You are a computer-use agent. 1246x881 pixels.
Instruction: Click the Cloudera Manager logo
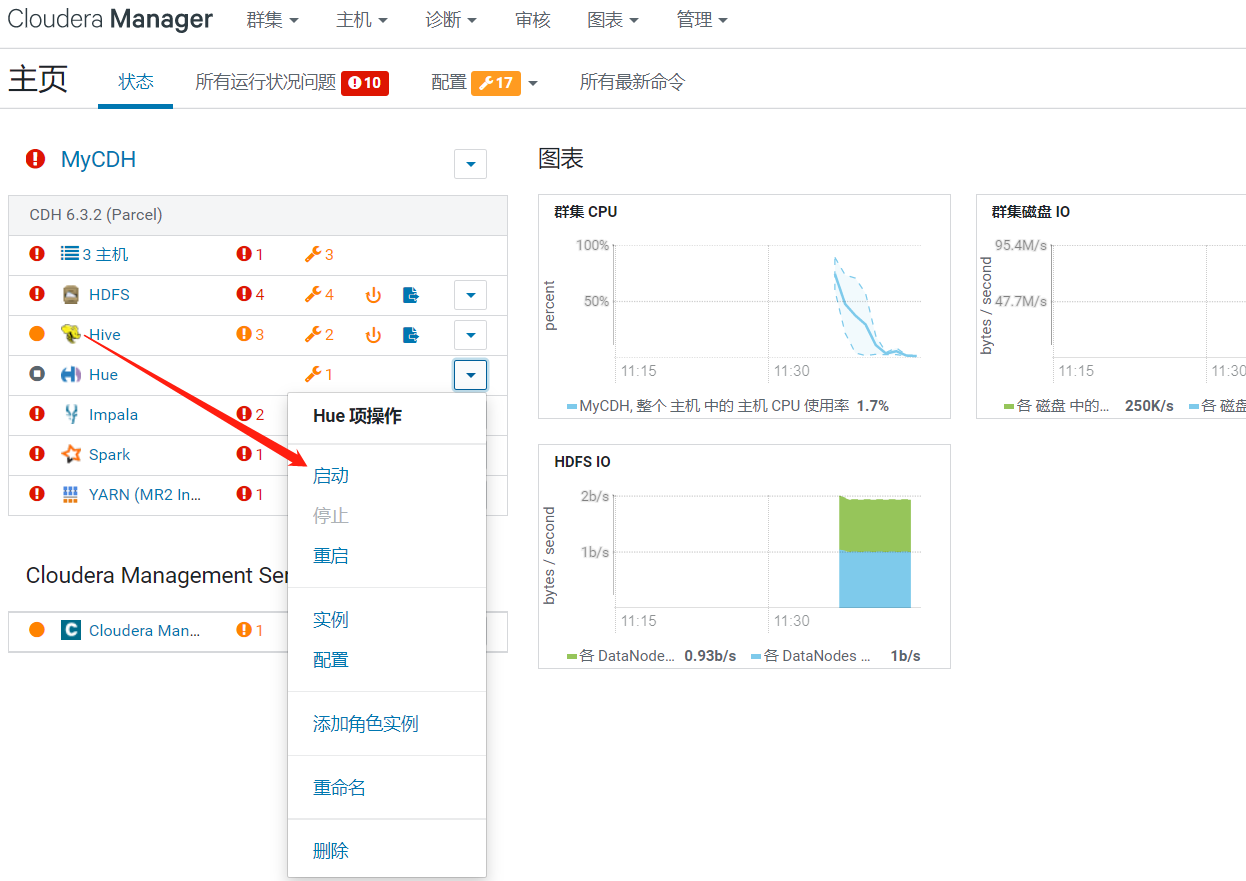pos(110,19)
